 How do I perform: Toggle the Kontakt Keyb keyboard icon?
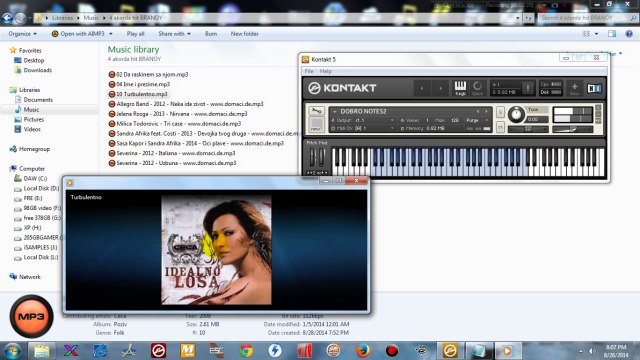point(460,88)
